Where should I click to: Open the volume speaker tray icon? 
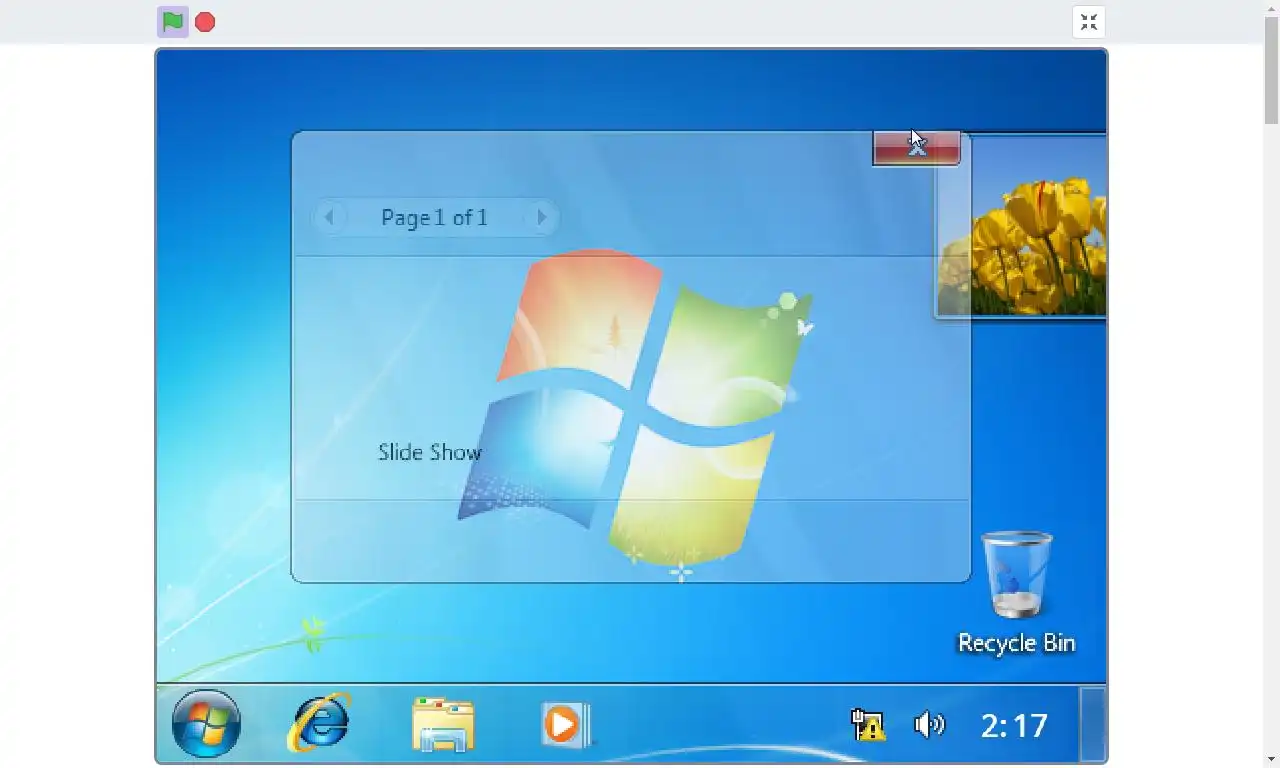pos(929,724)
